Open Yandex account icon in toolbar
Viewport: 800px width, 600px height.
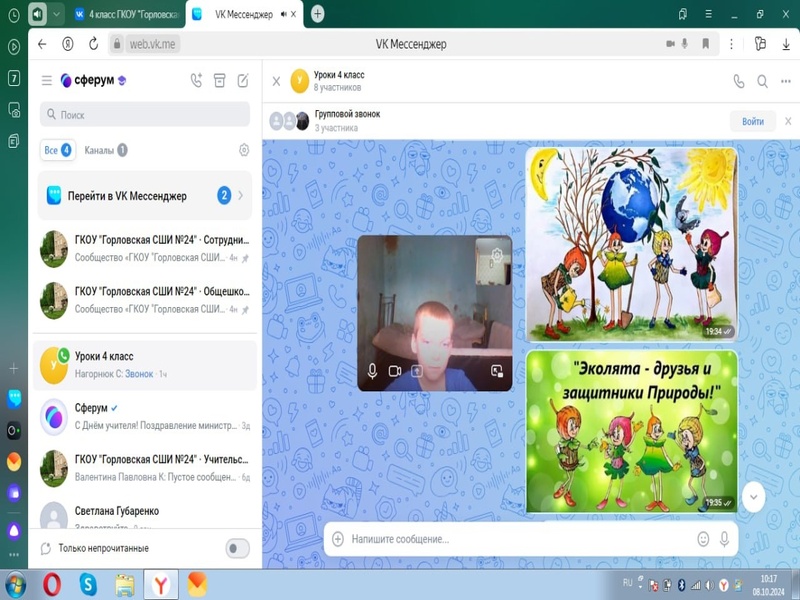pos(68,44)
